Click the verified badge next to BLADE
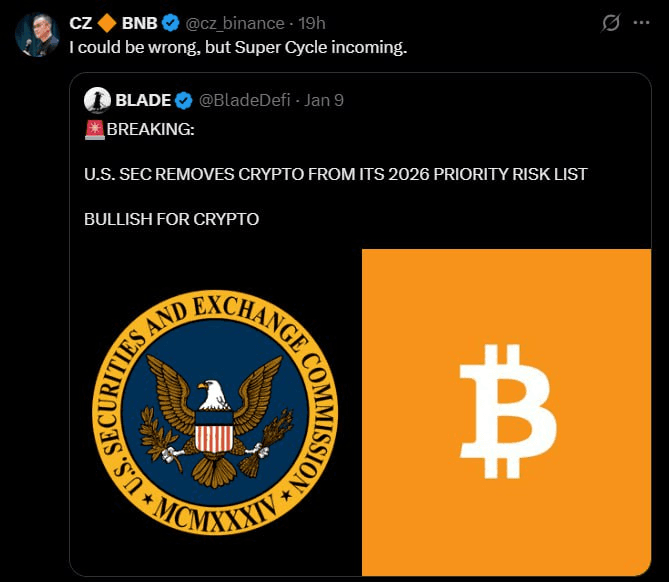 tap(184, 100)
